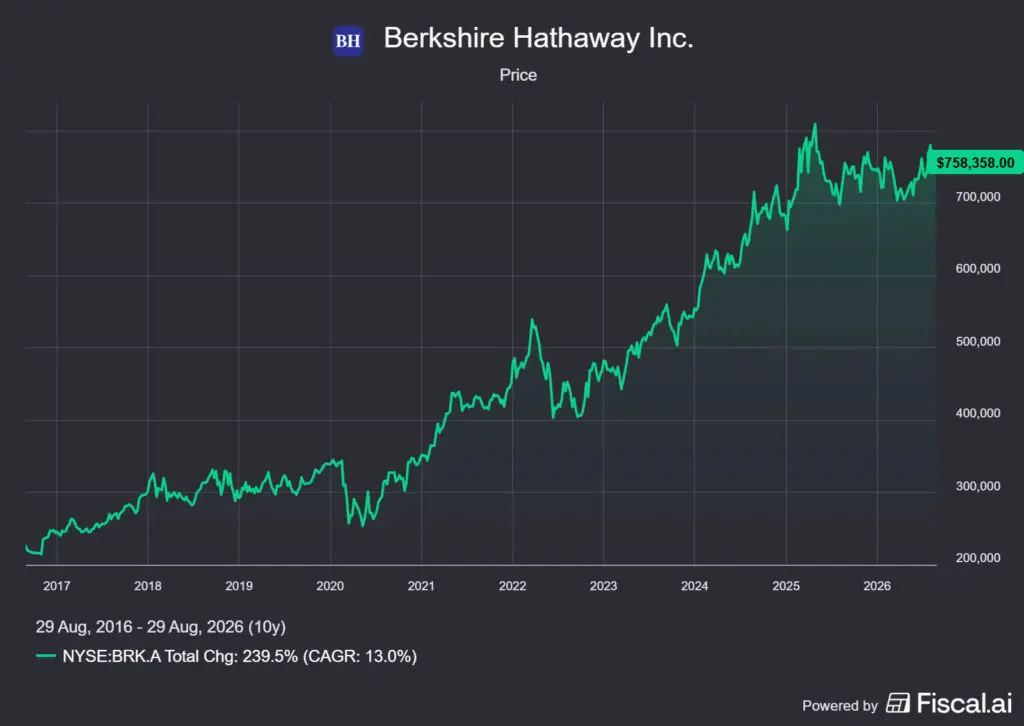Click the 2023 x-axis label
1024x726 pixels.
[x=603, y=586]
